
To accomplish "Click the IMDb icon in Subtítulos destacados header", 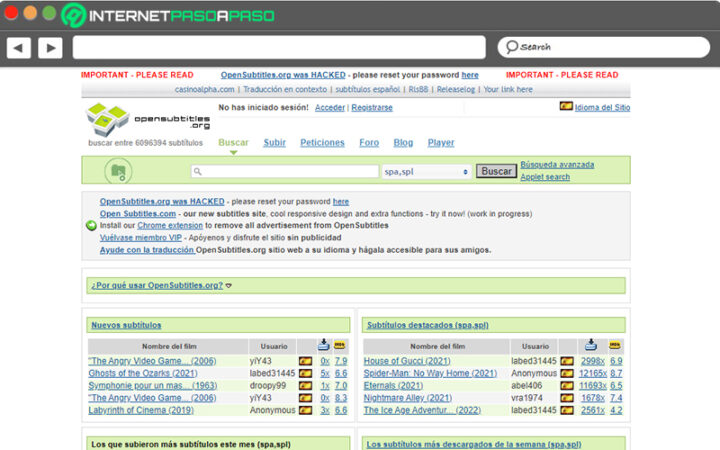I will click(x=616, y=345).
